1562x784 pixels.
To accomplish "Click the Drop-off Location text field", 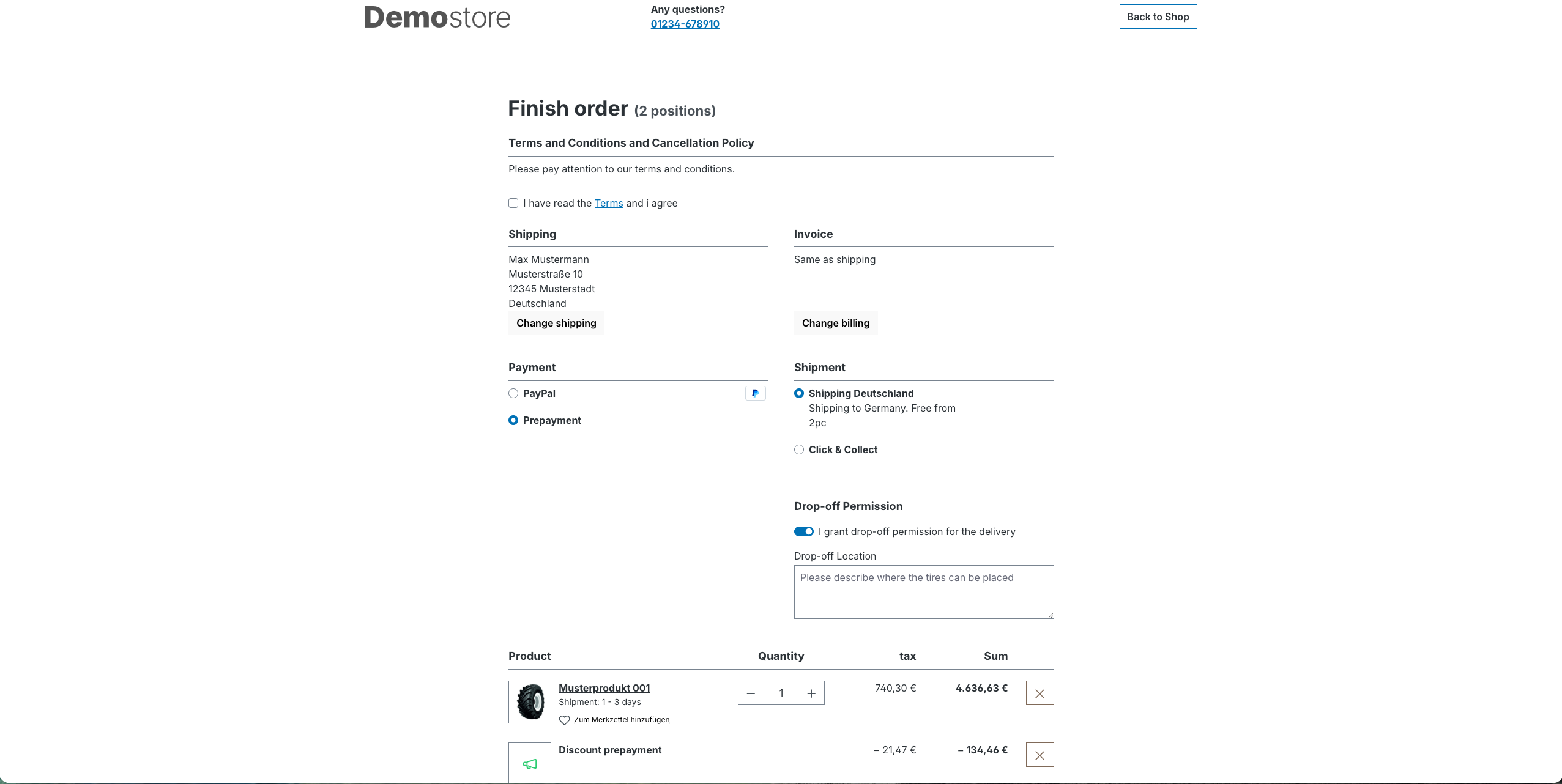I will point(923,591).
